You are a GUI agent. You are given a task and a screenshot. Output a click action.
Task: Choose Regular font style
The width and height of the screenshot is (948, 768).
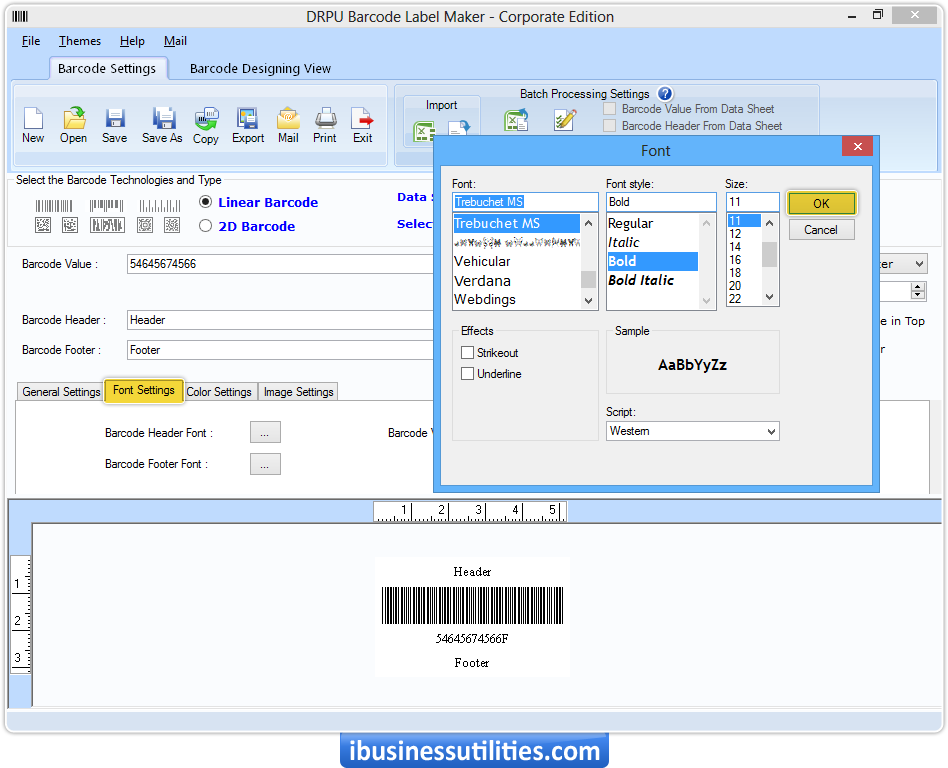coord(630,223)
